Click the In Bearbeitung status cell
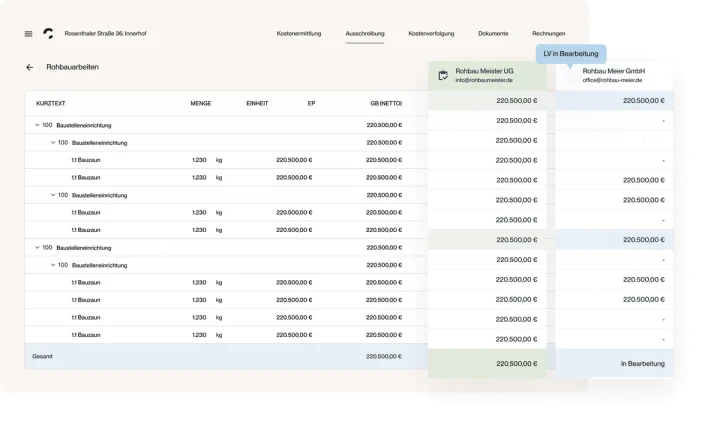Viewport: 720px width, 434px height. point(615,363)
